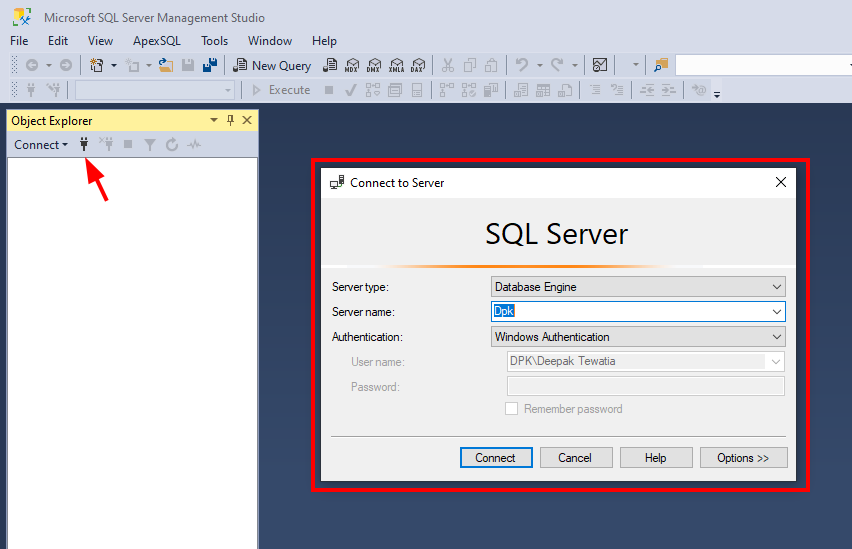Click the Find in Files icon
Screen dimensions: 852x549
point(661,65)
